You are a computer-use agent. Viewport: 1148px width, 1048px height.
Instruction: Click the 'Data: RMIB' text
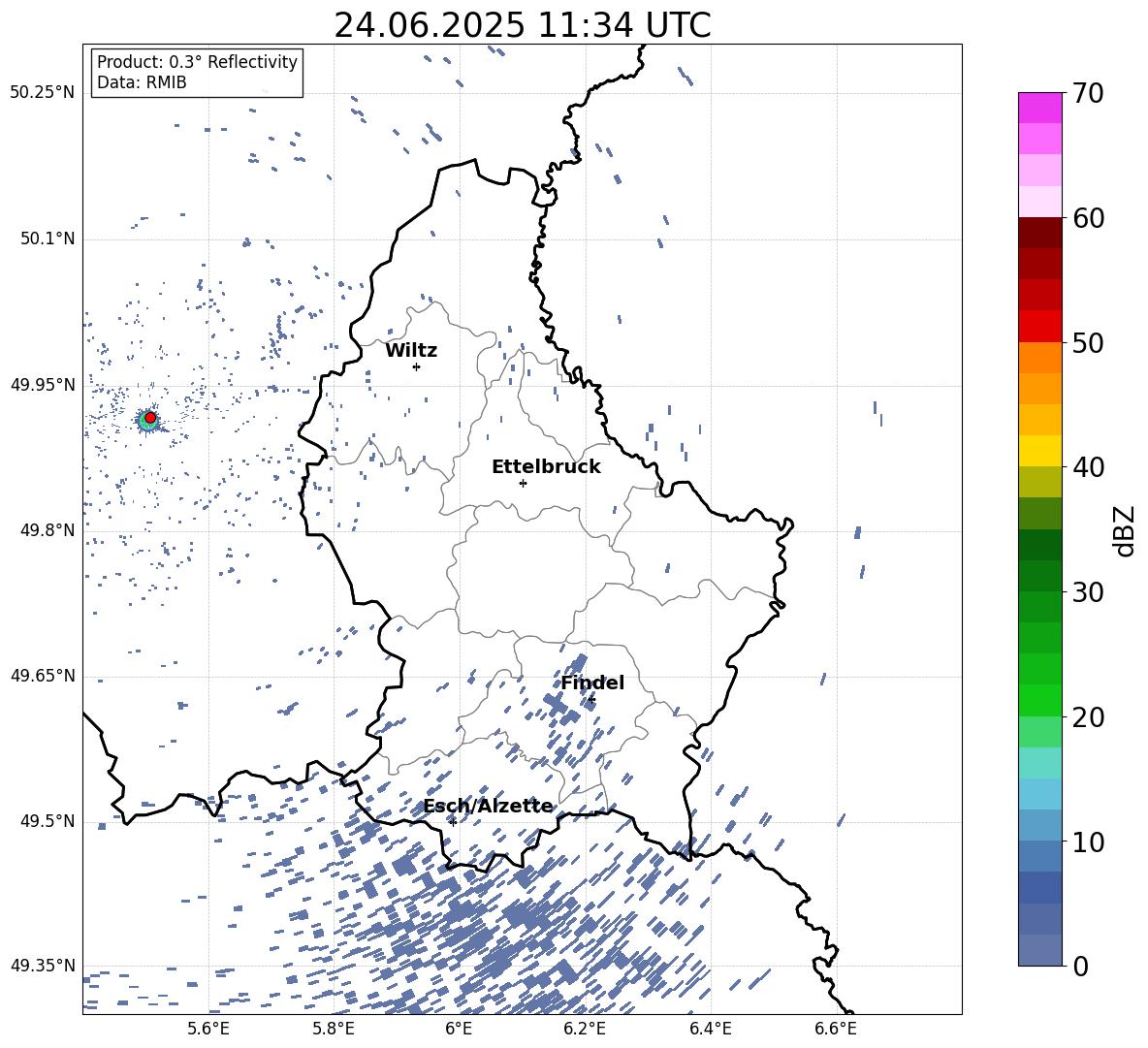coord(142,82)
